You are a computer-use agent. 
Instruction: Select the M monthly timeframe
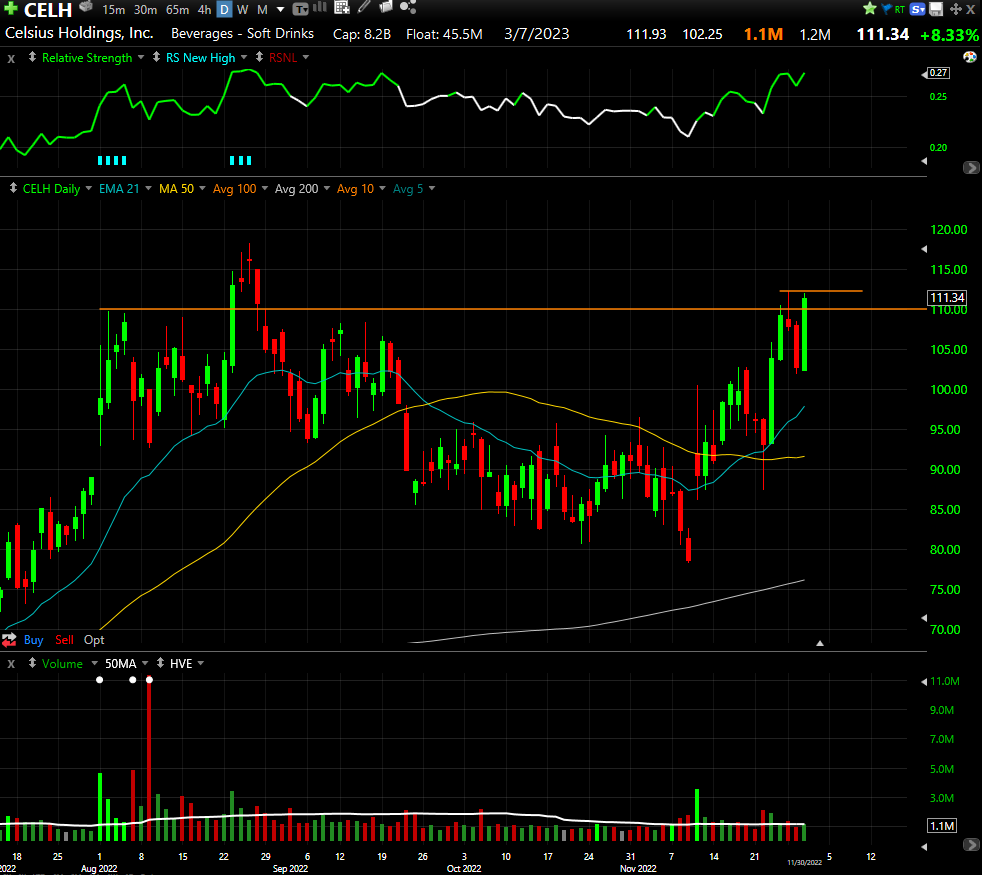tap(262, 9)
